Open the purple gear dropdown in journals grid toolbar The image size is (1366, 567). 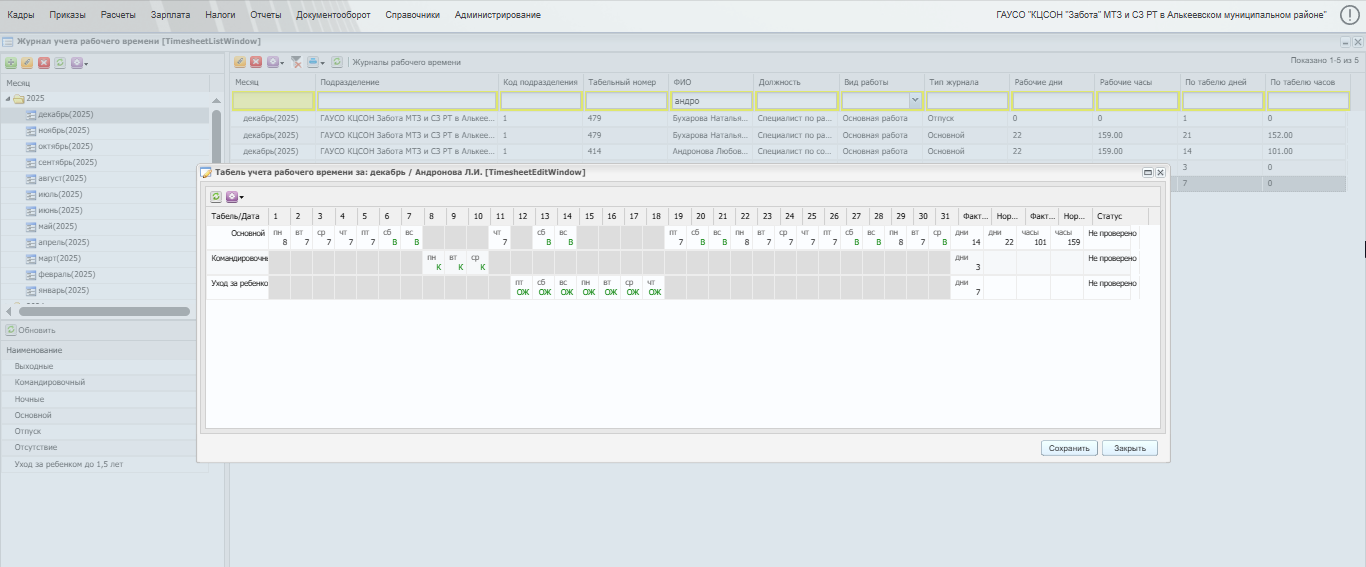tap(275, 62)
